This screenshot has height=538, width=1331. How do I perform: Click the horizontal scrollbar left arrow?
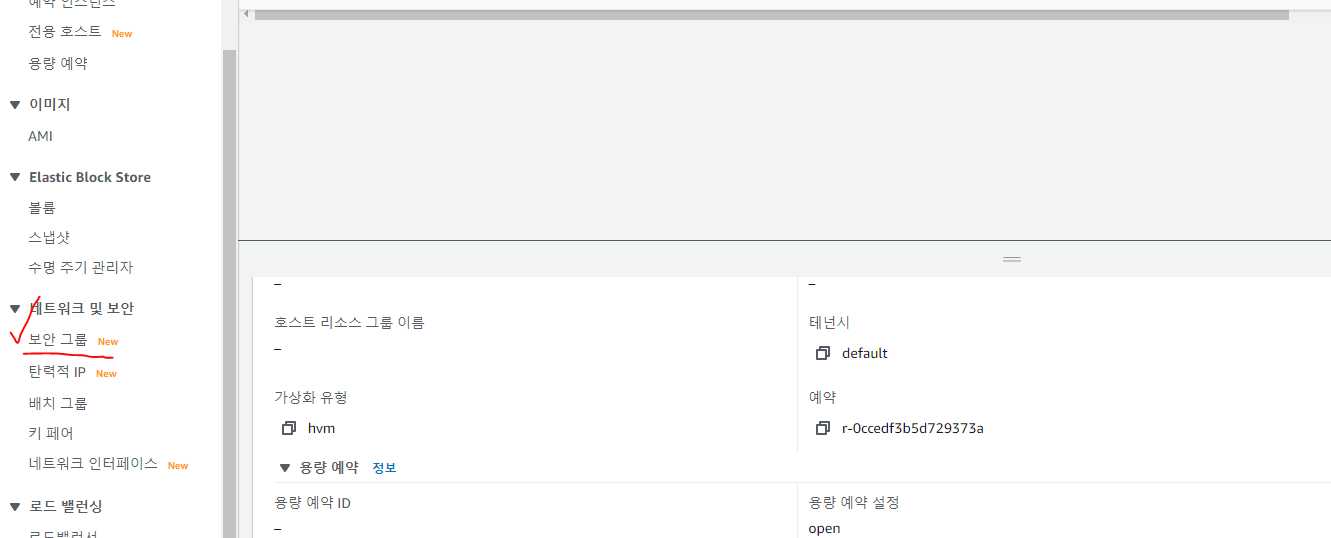pos(246,14)
